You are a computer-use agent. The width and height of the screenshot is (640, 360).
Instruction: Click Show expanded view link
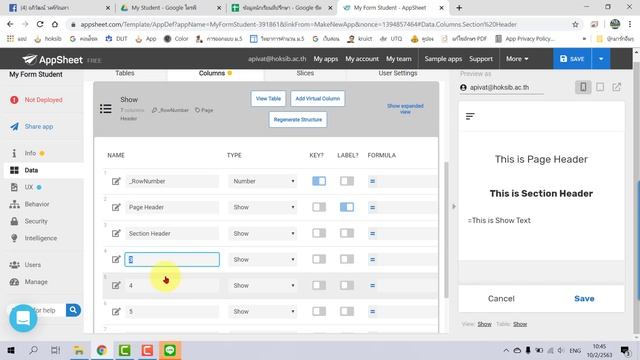point(405,109)
